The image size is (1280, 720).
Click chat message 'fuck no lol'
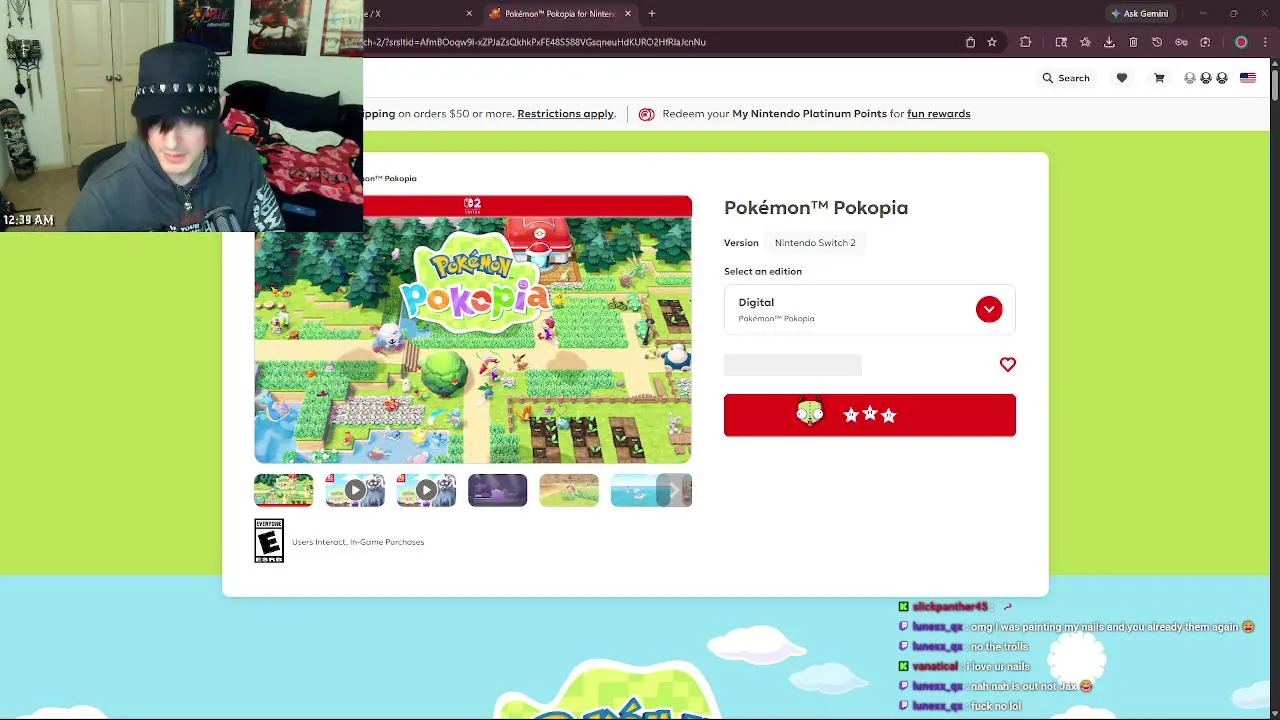[995, 706]
